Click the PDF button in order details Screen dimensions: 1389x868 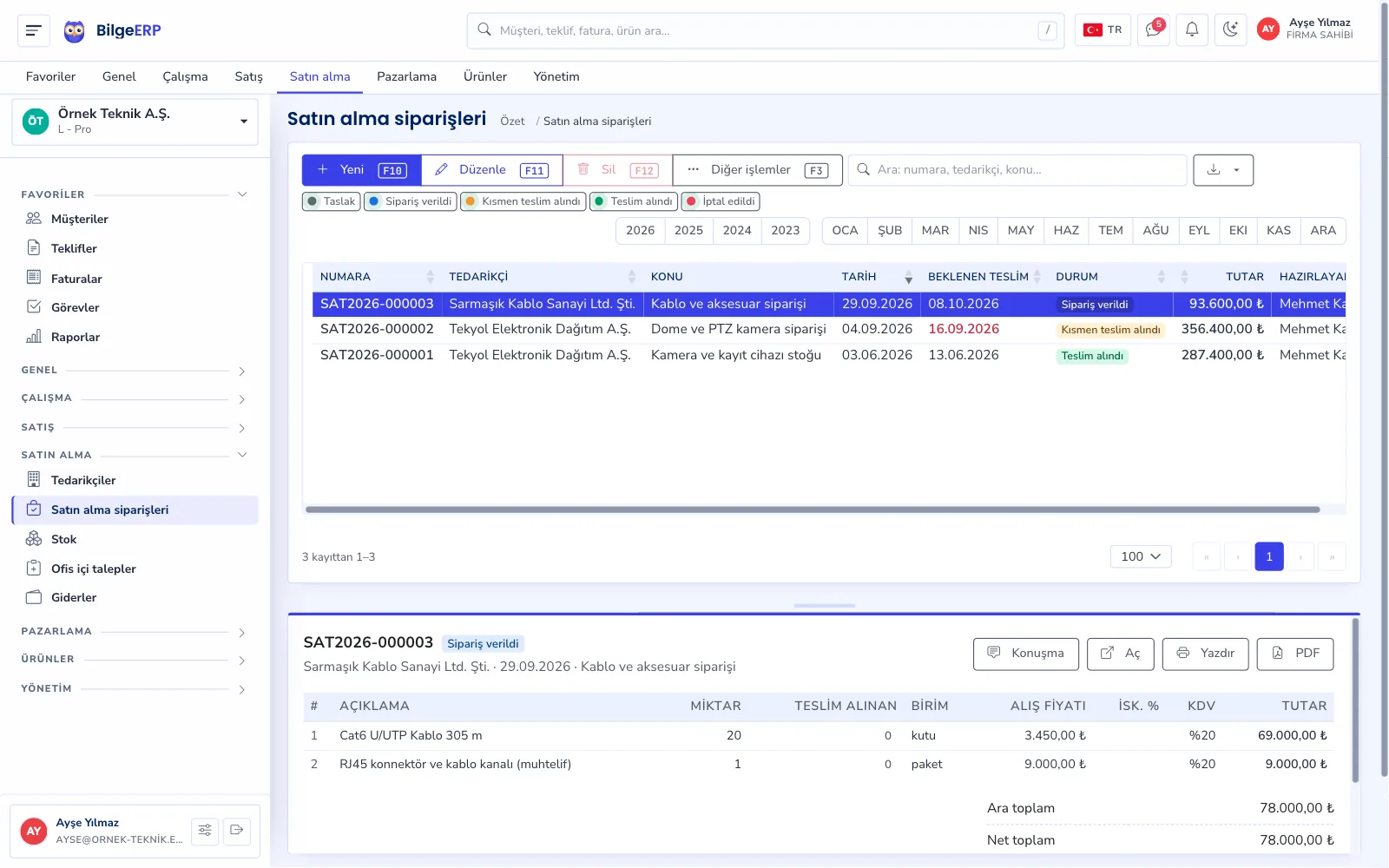coord(1295,654)
